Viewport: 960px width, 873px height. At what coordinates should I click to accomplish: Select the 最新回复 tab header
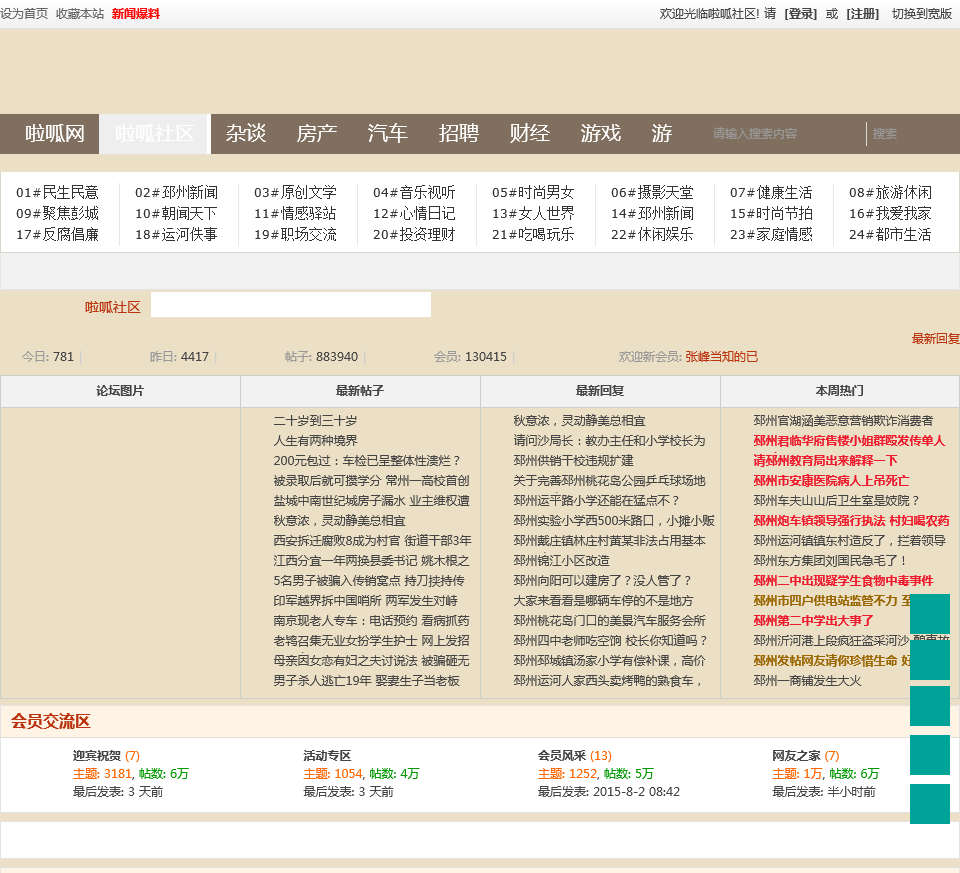pos(600,391)
